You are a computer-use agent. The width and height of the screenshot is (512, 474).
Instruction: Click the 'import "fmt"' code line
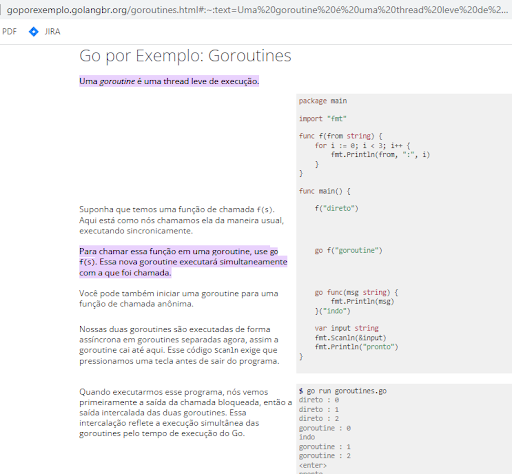[322, 119]
